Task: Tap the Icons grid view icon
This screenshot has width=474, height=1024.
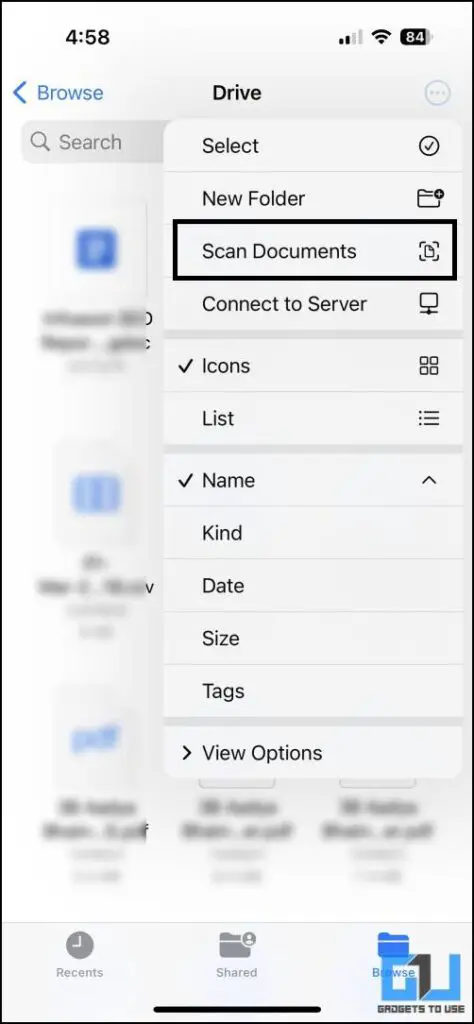Action: [x=429, y=366]
